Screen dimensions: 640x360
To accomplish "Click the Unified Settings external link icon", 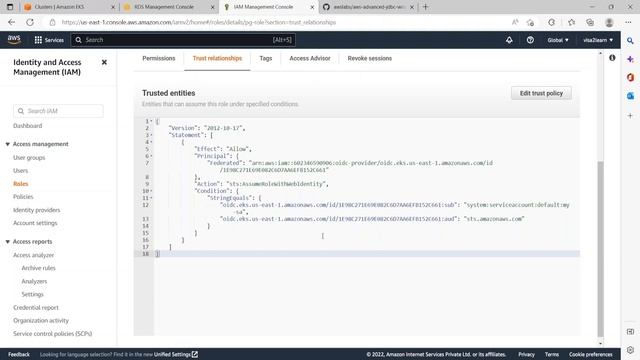I will point(195,354).
